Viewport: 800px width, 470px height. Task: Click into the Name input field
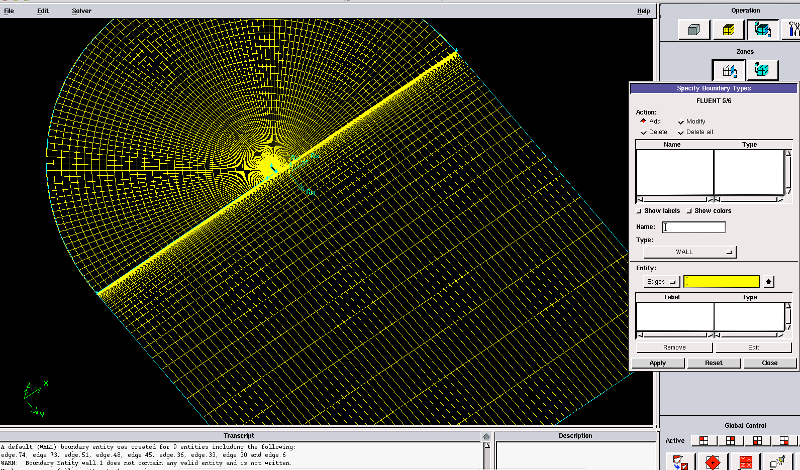point(693,227)
